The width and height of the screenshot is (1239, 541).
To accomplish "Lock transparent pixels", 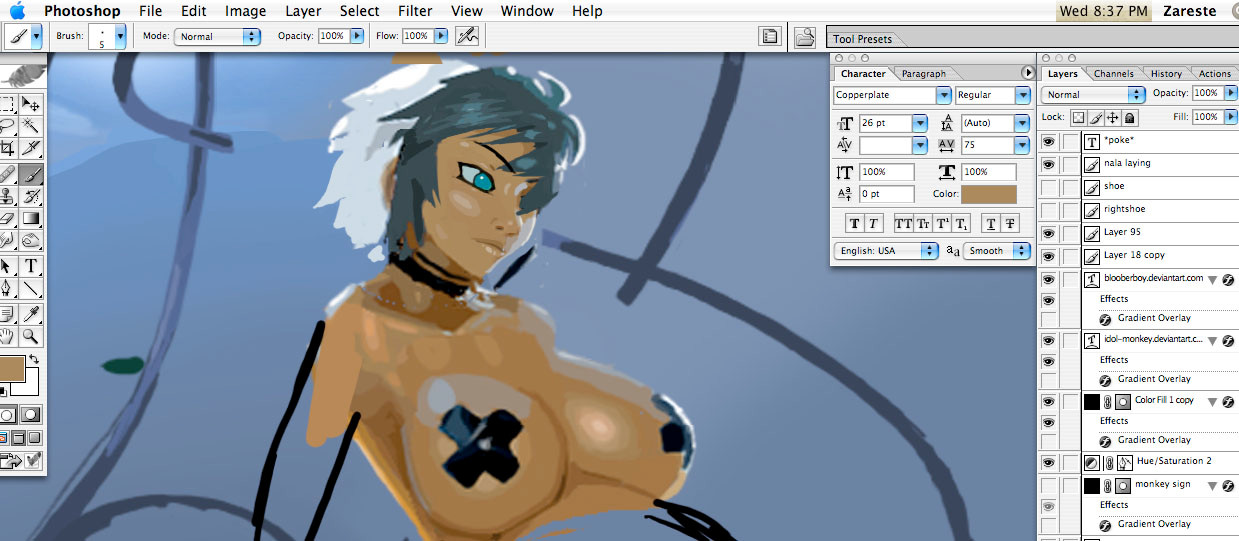I will 1078,117.
